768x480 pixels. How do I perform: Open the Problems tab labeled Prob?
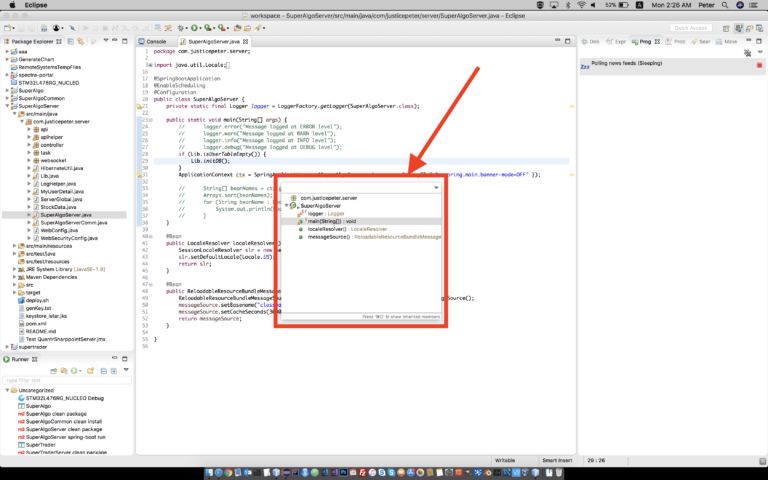[675, 42]
